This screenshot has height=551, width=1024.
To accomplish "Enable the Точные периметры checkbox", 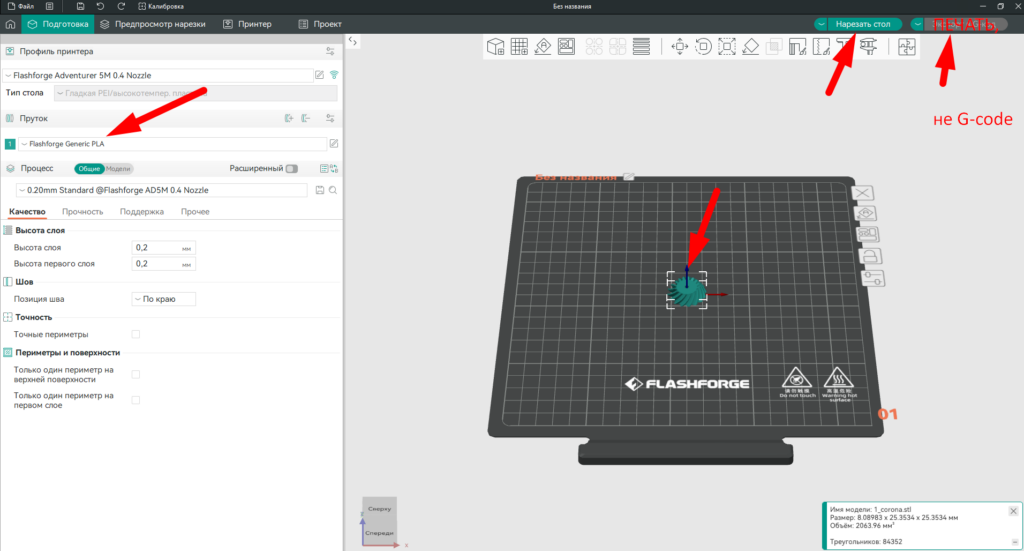I will pyautogui.click(x=136, y=334).
